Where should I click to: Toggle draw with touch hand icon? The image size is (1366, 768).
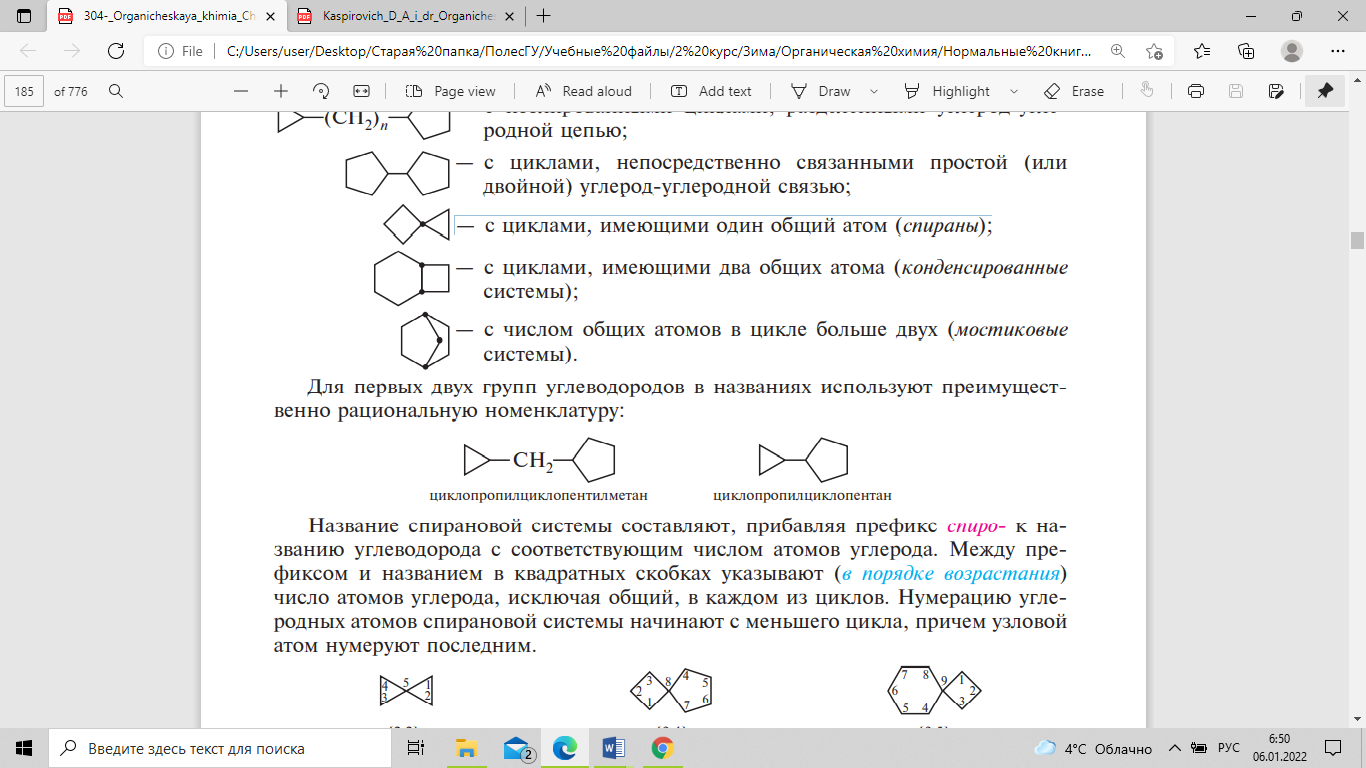(x=1147, y=91)
